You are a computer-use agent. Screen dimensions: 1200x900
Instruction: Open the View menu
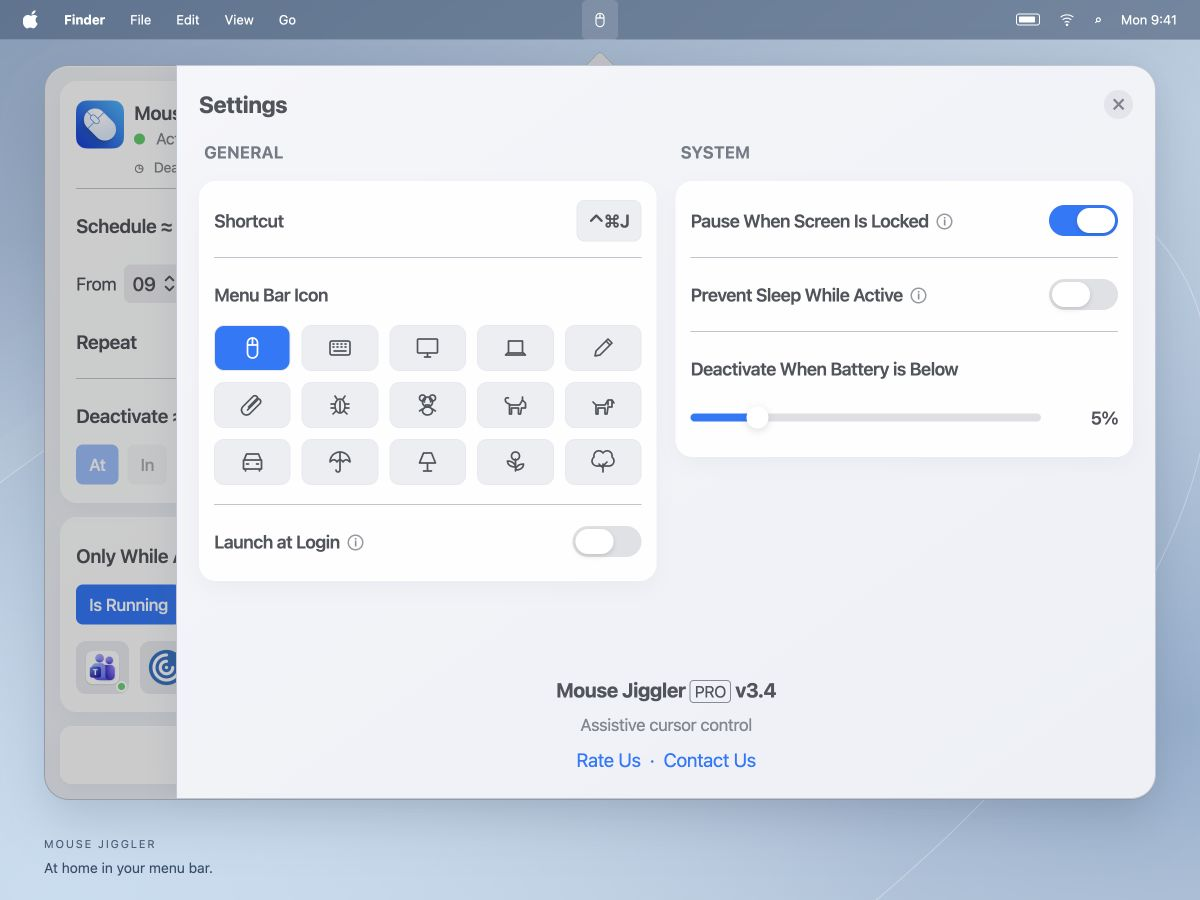coord(239,20)
